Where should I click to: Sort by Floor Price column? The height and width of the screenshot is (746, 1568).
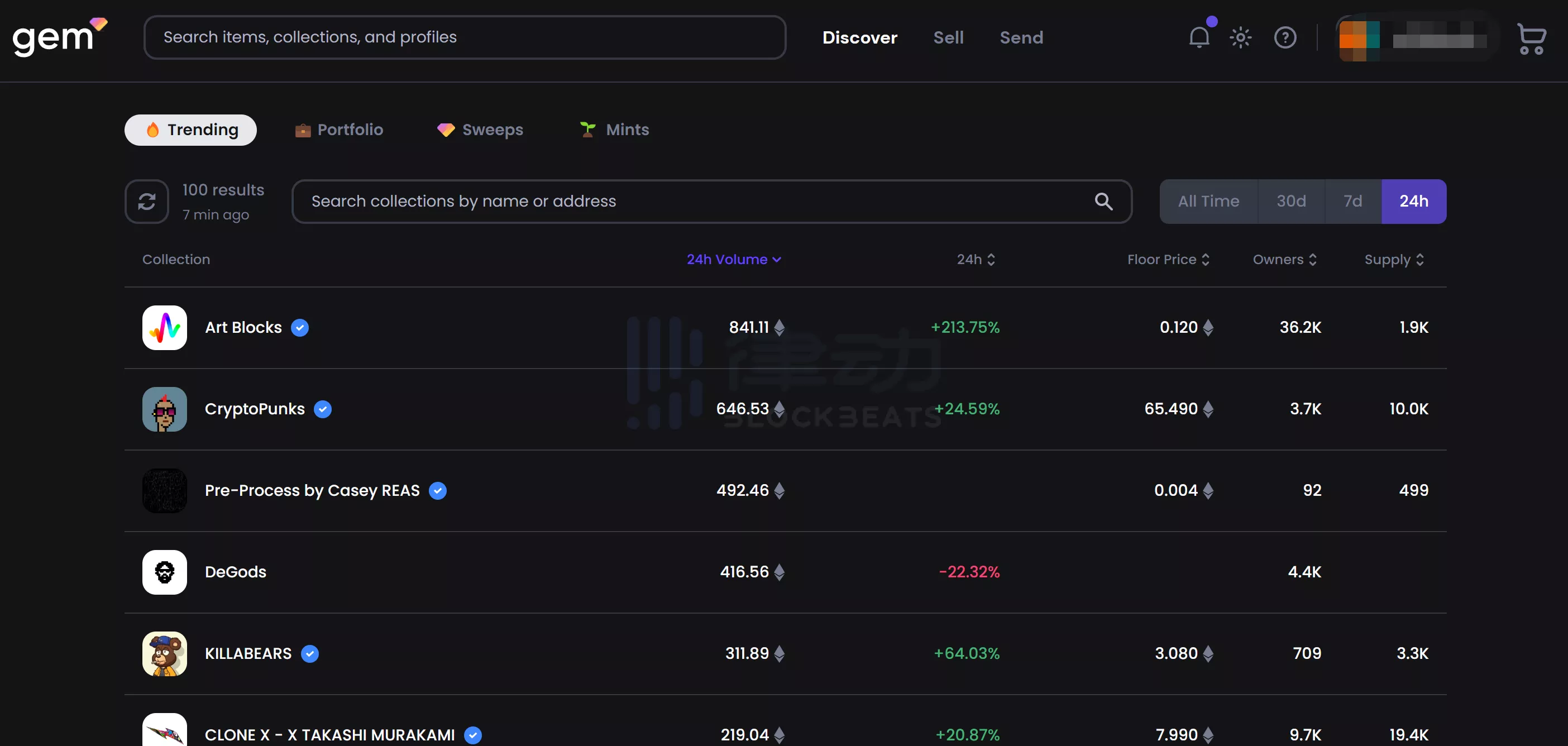[1168, 259]
